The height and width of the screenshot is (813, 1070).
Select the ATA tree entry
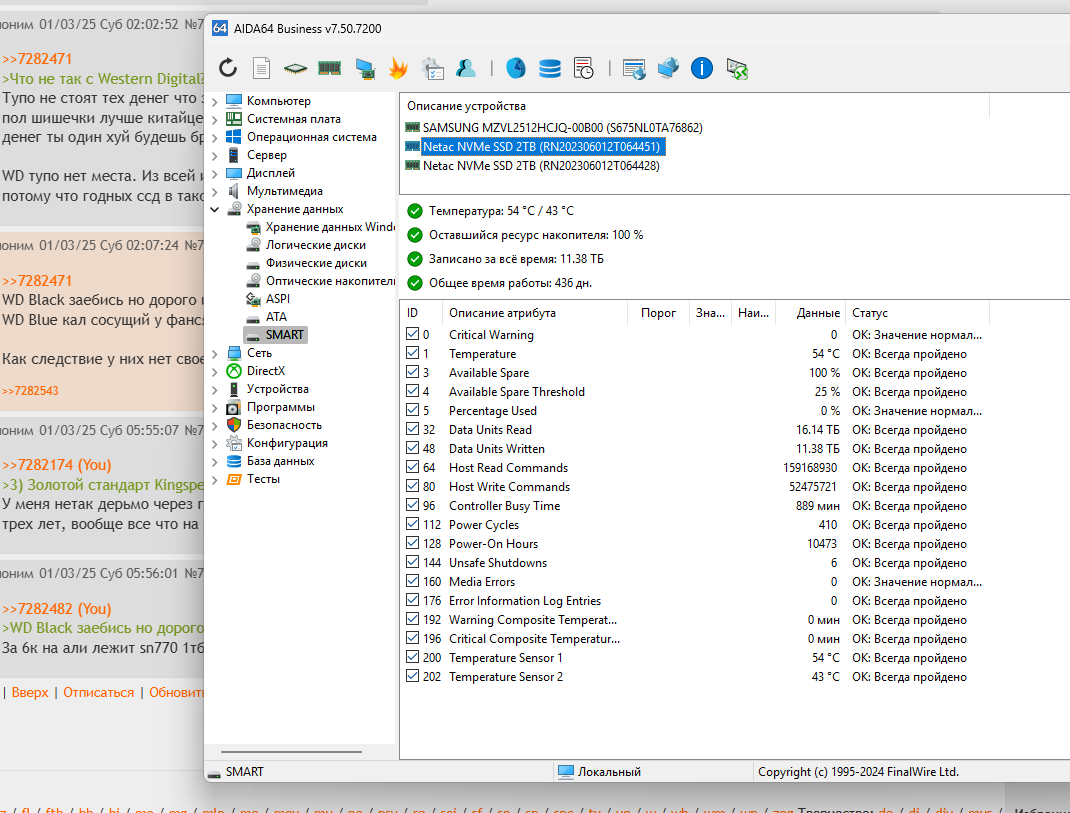coord(276,317)
